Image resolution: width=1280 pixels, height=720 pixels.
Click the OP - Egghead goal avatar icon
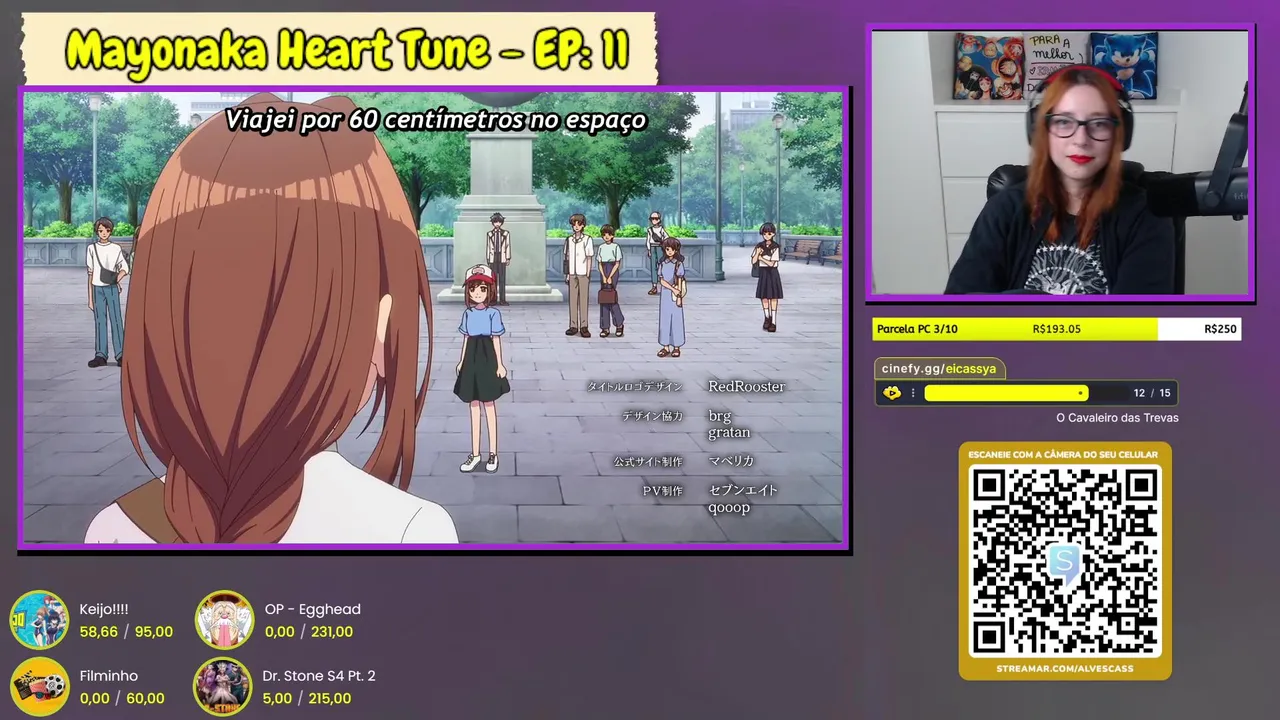click(x=224, y=620)
